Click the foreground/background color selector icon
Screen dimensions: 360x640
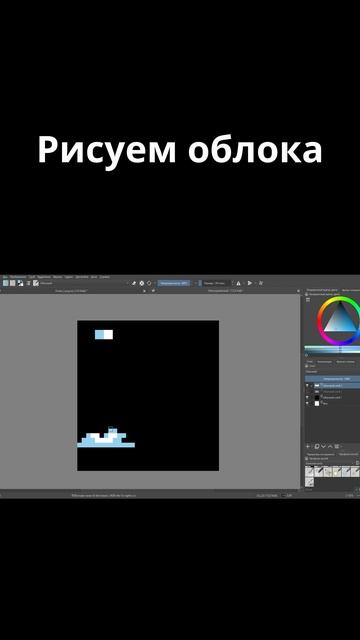[20, 283]
